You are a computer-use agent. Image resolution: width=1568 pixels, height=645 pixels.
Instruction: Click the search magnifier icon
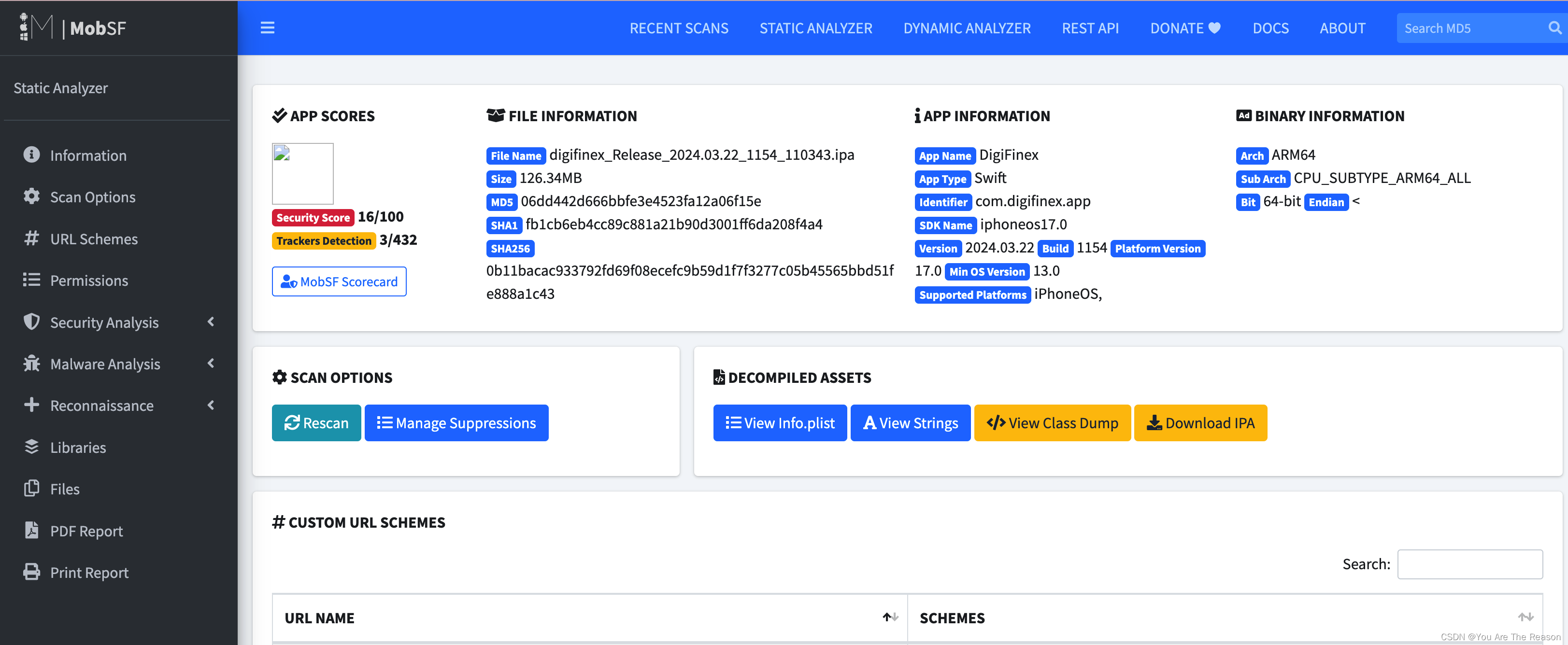point(1554,28)
